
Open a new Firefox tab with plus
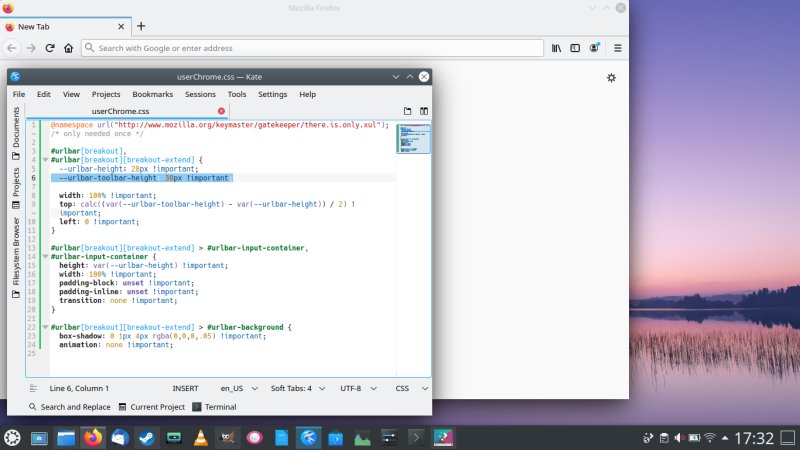click(x=141, y=26)
